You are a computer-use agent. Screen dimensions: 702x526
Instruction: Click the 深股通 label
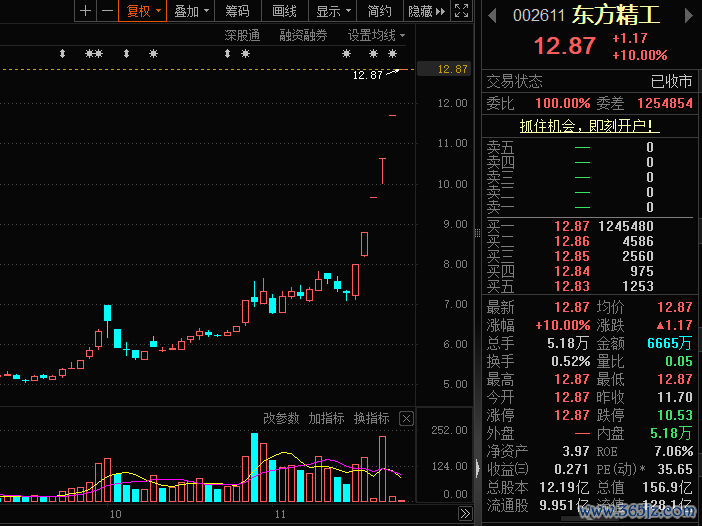[x=241, y=35]
